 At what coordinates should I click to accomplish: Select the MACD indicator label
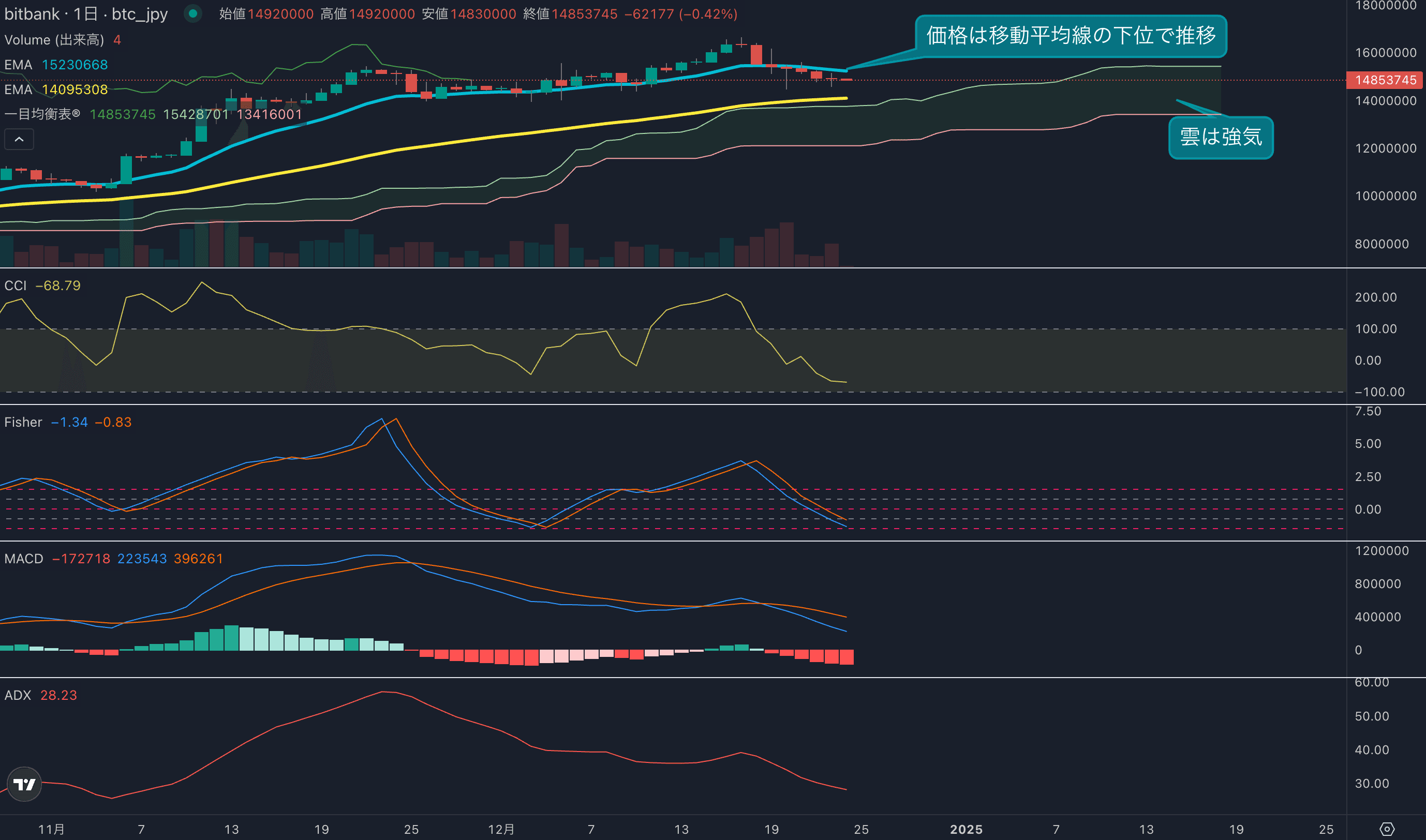[x=24, y=559]
